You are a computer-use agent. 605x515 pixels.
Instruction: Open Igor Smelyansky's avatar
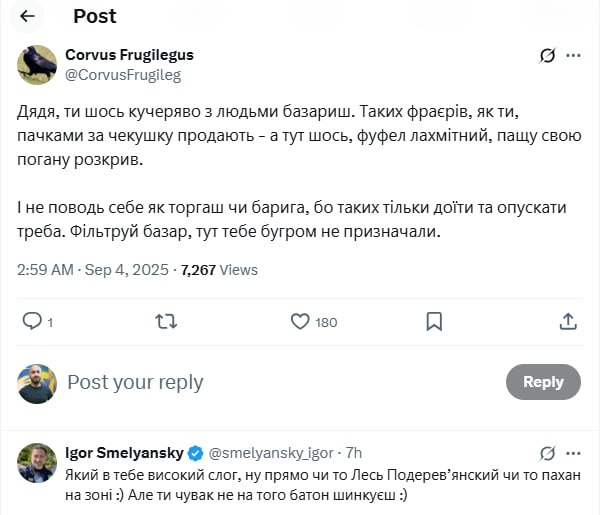37,462
